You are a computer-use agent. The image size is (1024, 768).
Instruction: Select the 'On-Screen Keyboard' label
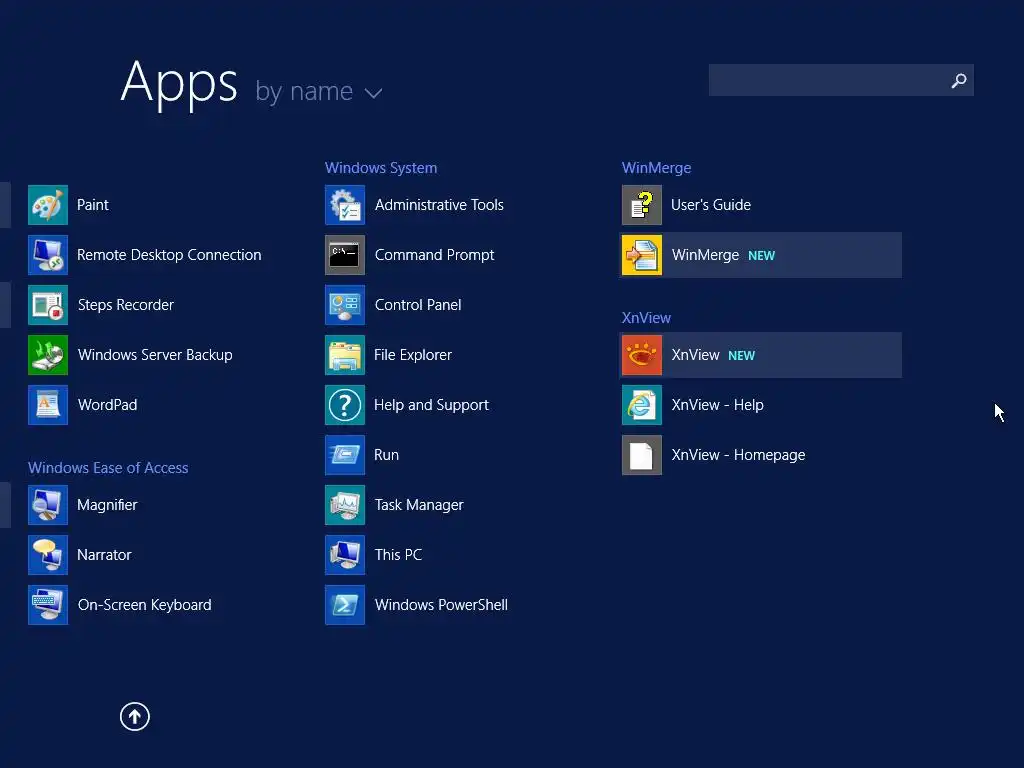[144, 605]
